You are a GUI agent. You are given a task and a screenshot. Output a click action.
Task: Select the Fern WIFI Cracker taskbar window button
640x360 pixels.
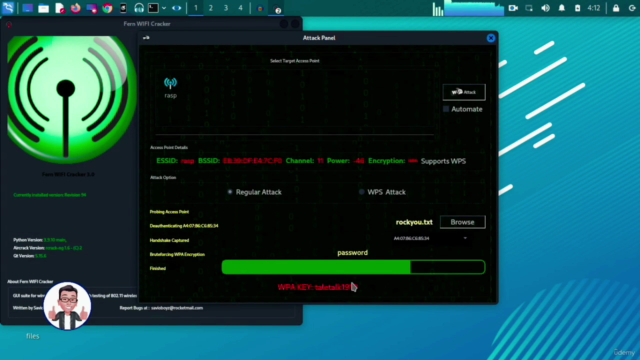[277, 8]
